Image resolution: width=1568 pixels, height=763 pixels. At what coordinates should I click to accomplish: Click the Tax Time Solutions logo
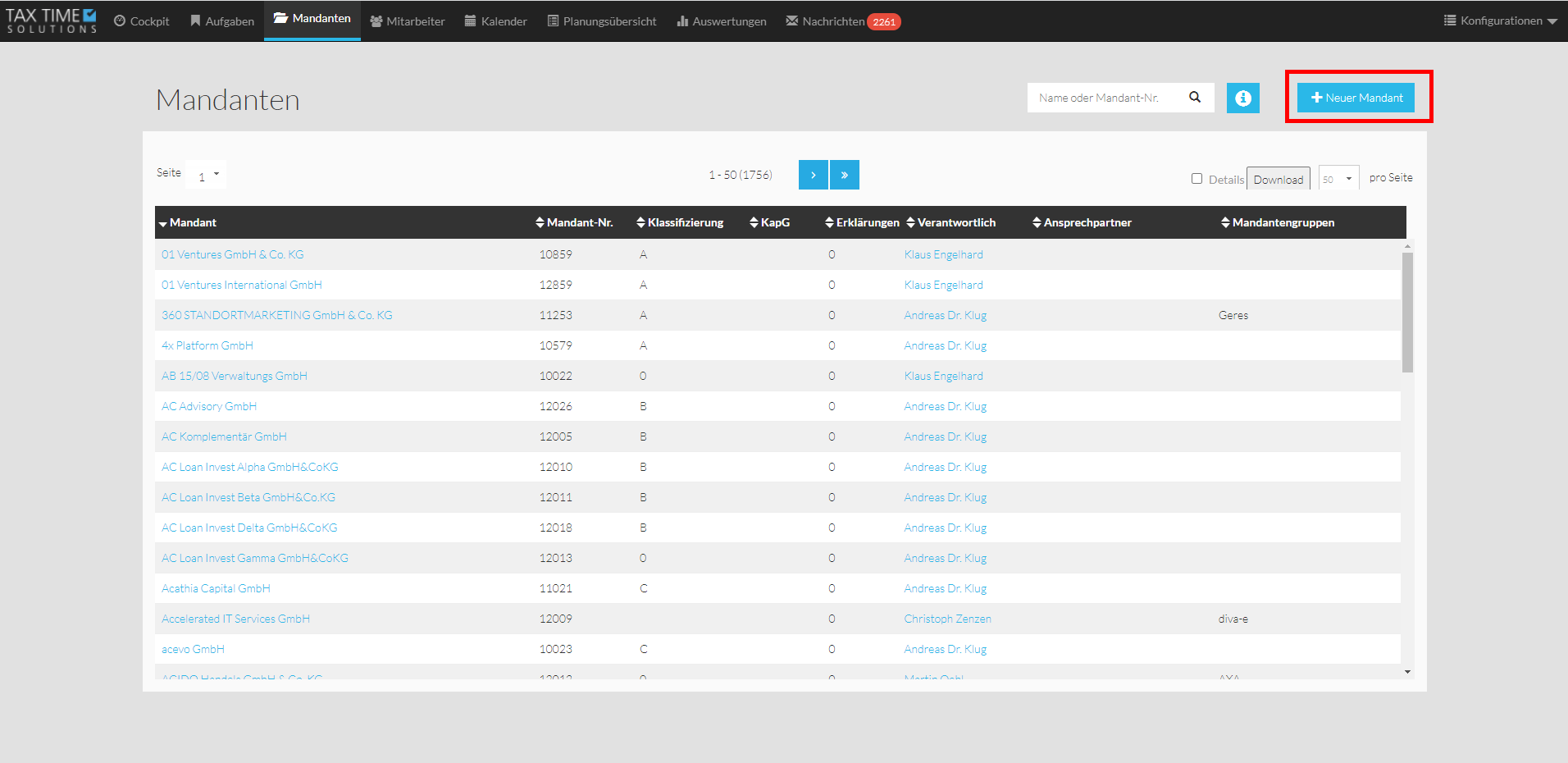[52, 21]
